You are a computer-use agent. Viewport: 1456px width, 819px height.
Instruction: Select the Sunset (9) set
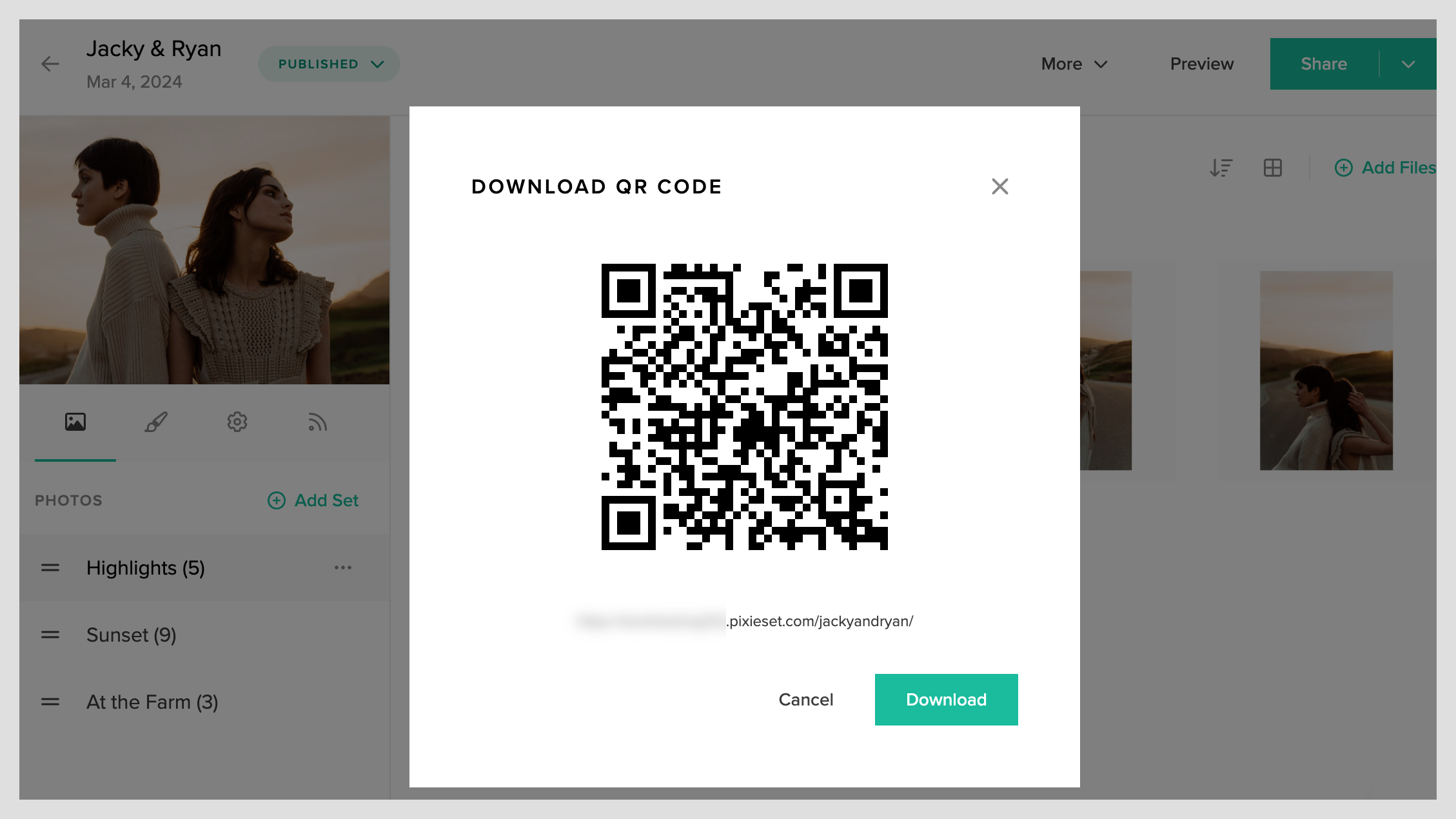coord(204,635)
